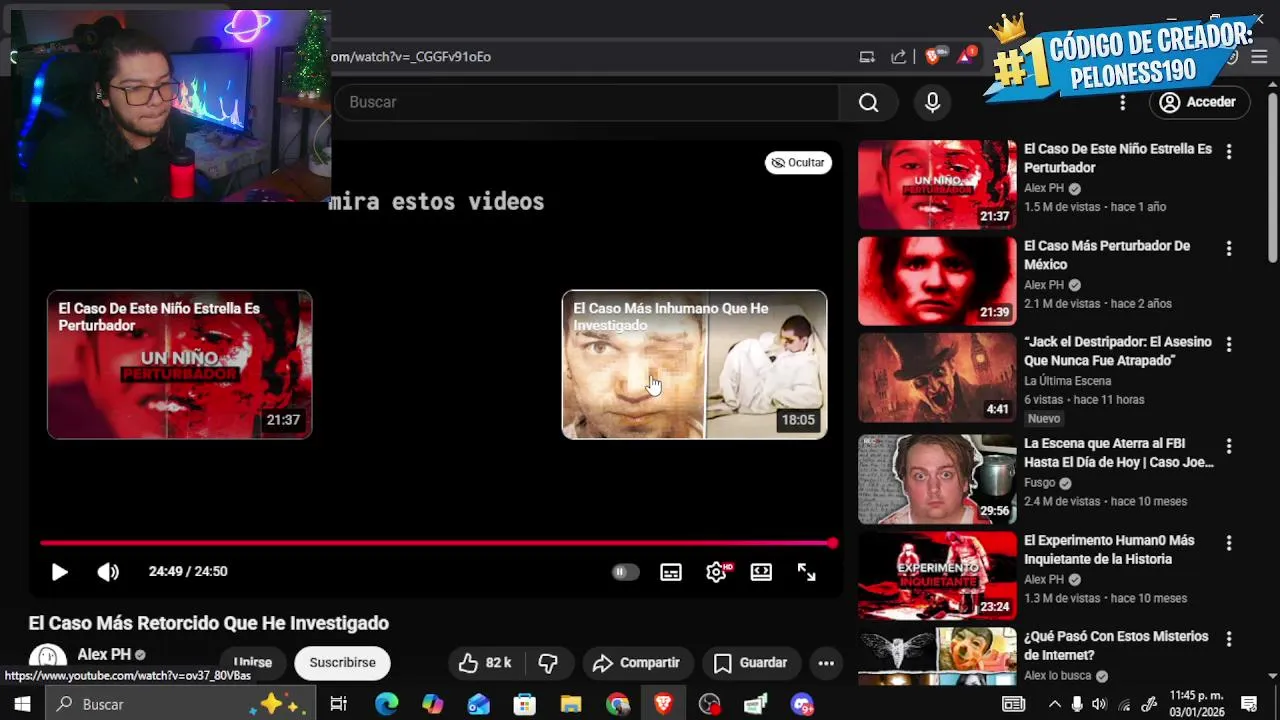Open Copilot from the taskbar
1280x720 pixels.
432,704
